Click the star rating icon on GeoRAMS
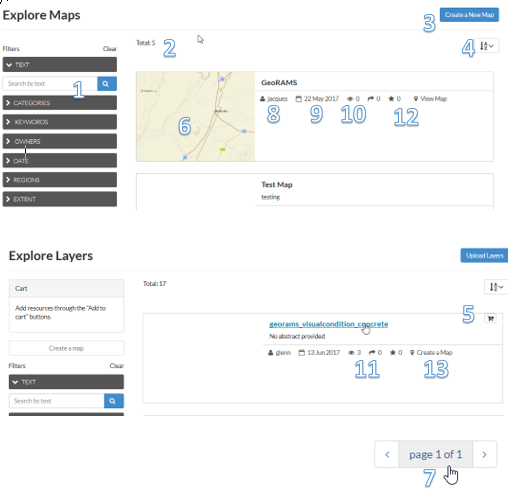 tap(391, 99)
